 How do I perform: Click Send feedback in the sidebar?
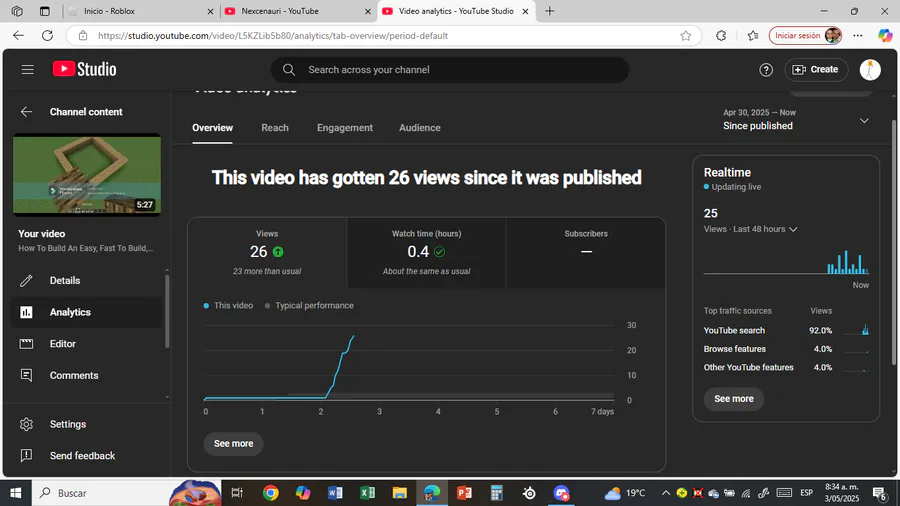point(87,456)
